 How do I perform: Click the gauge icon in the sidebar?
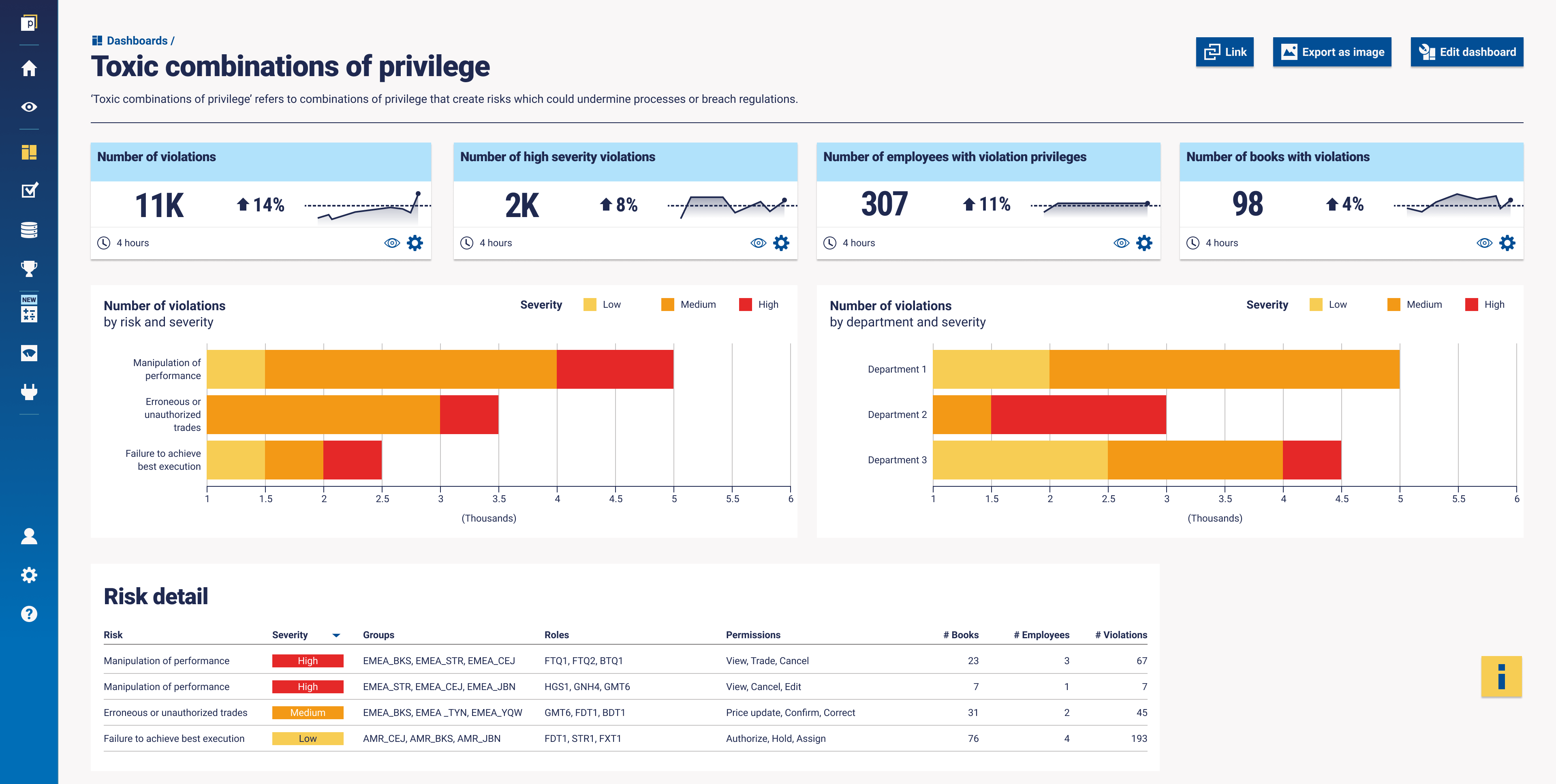tap(29, 353)
